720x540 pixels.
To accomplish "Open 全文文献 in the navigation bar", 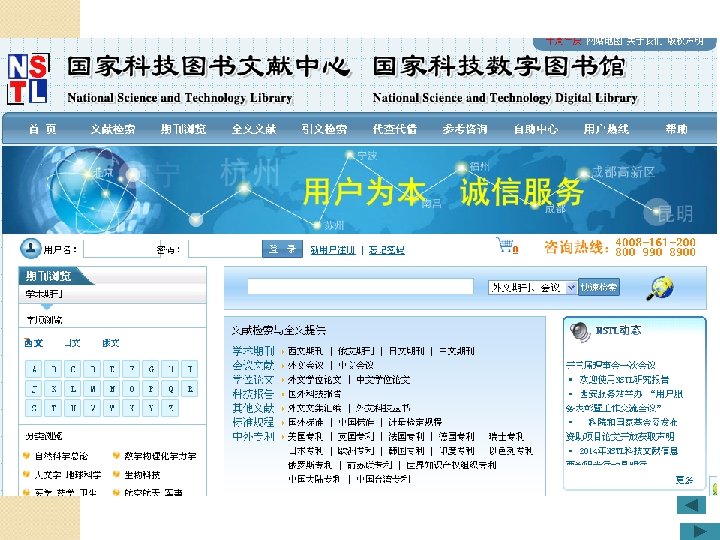I will (253, 129).
